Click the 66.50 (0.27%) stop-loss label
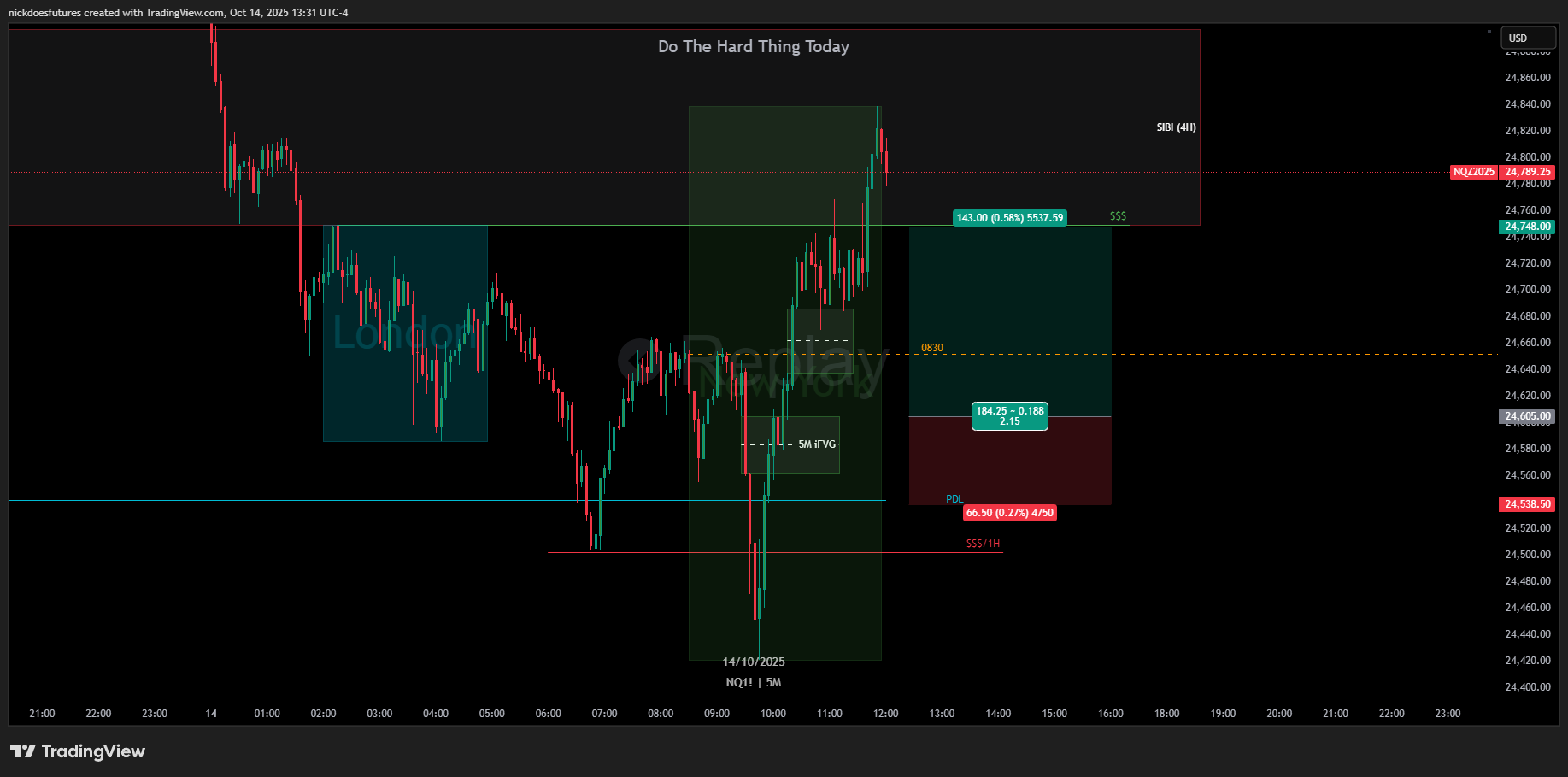Screen dimensions: 1568x777 [1009, 513]
